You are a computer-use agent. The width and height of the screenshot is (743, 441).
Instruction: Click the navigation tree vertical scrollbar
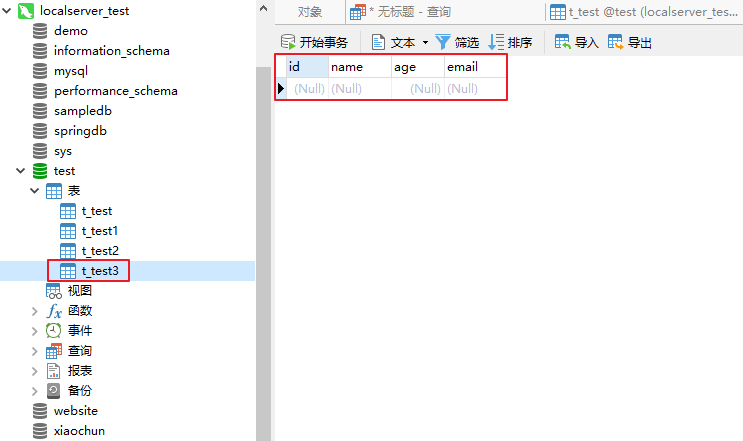coord(263,253)
